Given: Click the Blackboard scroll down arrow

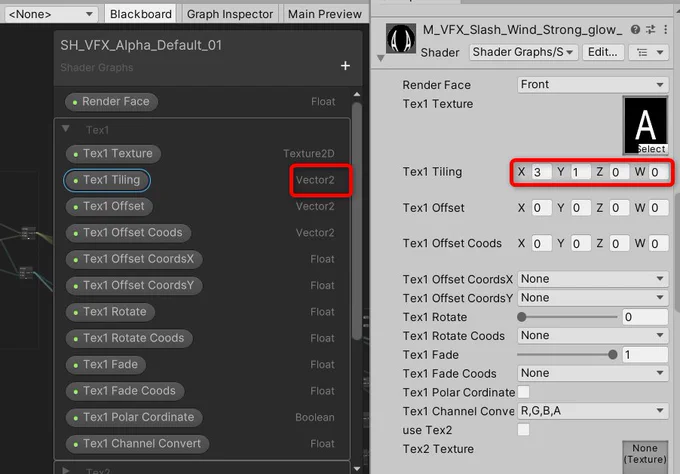Looking at the screenshot, I should pyautogui.click(x=357, y=468).
